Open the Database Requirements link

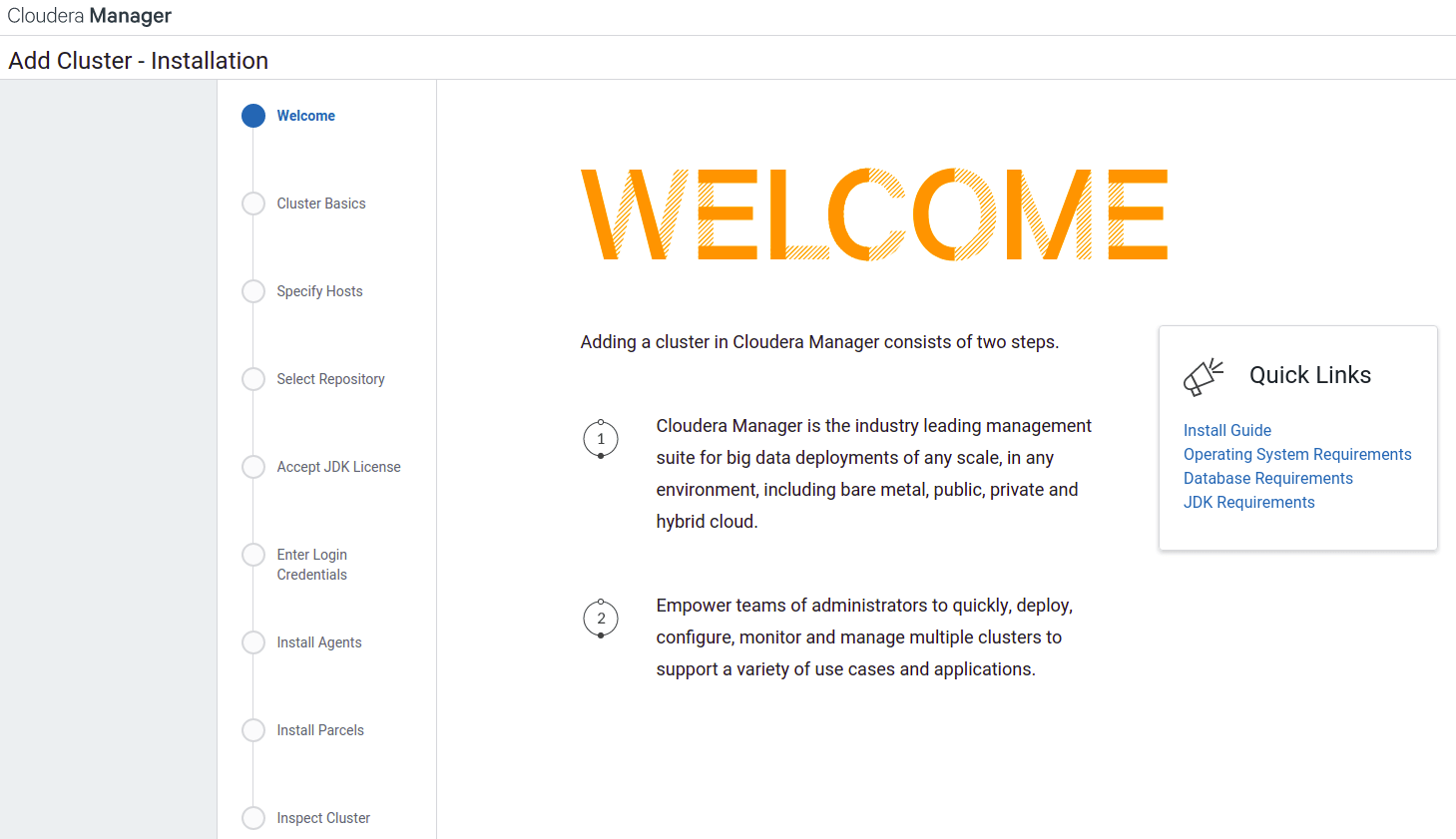click(1268, 478)
